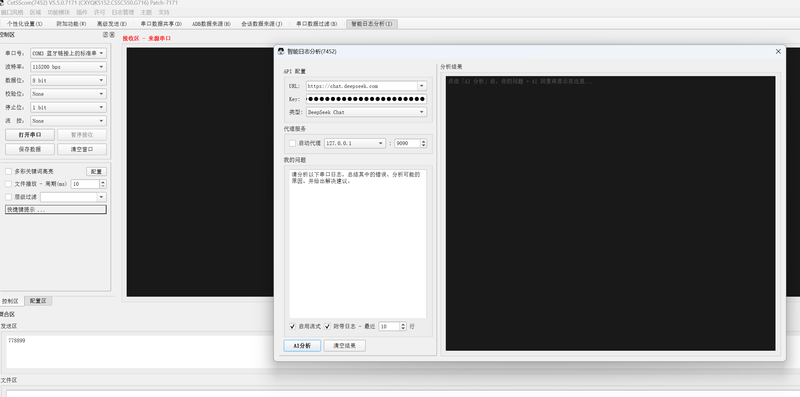Select the 智能日志分析 tab
The height and width of the screenshot is (397, 800).
point(372,24)
